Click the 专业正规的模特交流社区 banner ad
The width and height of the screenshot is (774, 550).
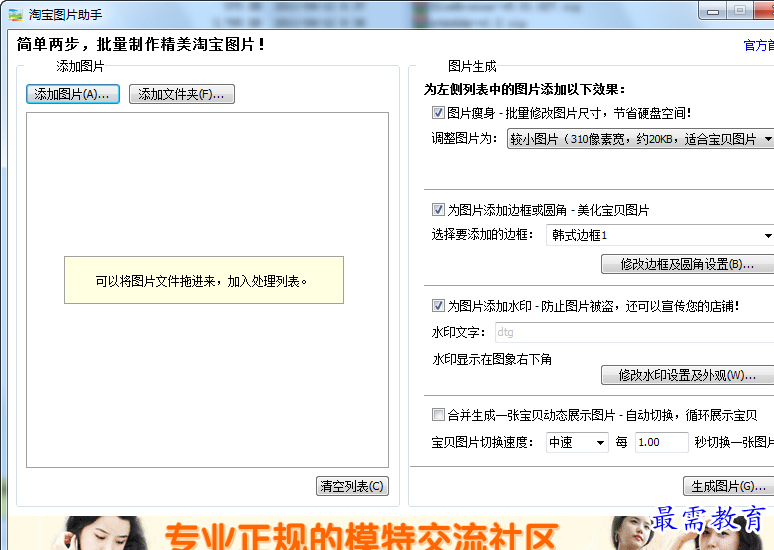coord(387,533)
